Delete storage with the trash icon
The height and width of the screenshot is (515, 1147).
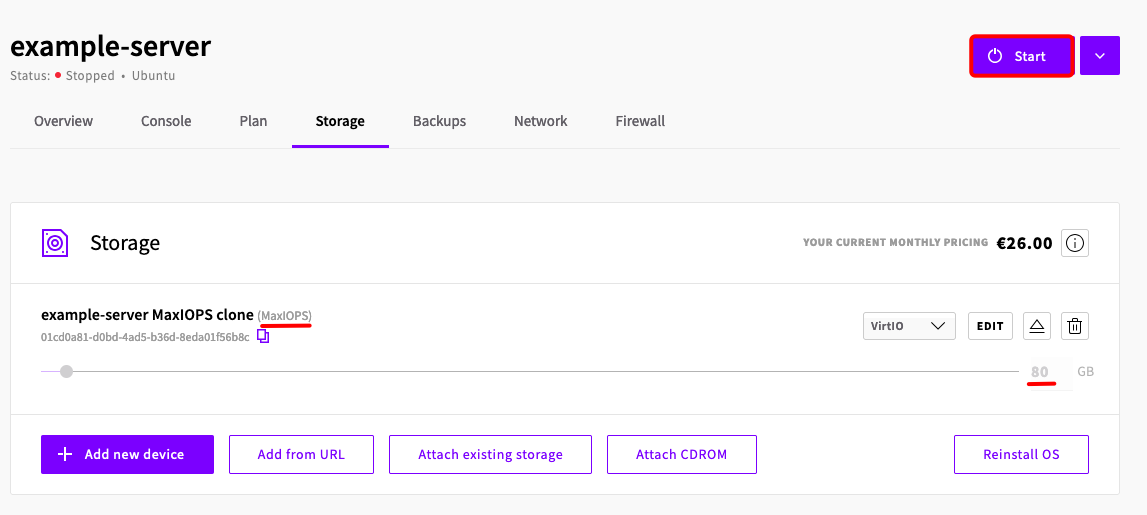1075,326
